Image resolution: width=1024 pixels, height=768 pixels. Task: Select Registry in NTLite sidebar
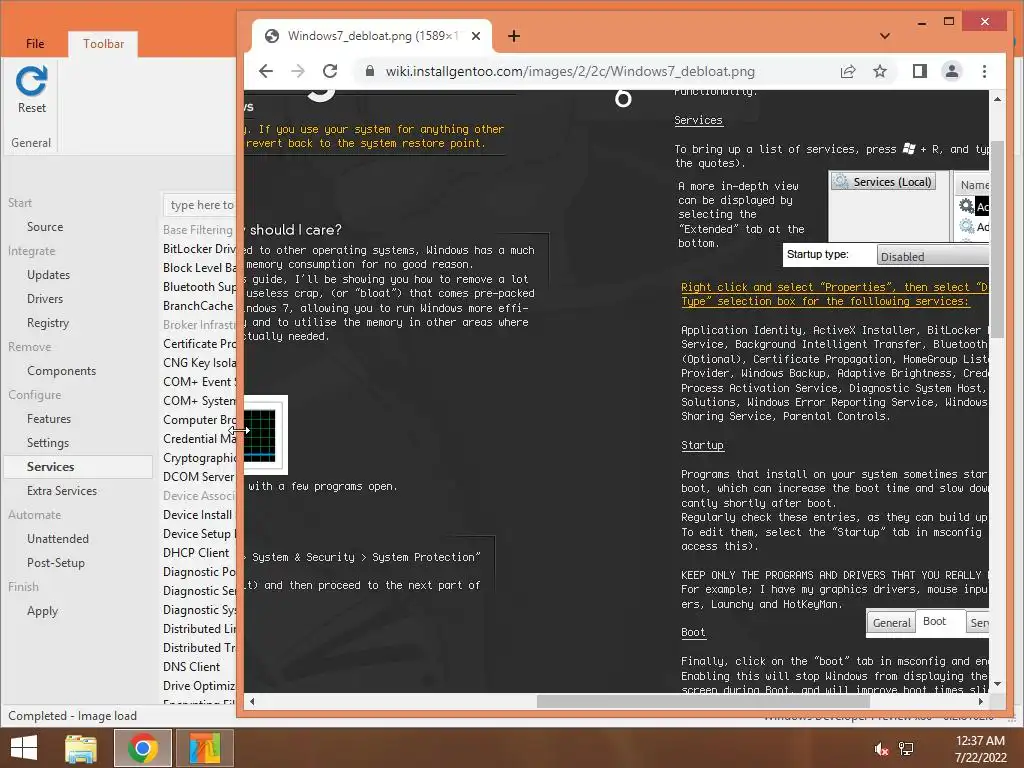click(48, 323)
